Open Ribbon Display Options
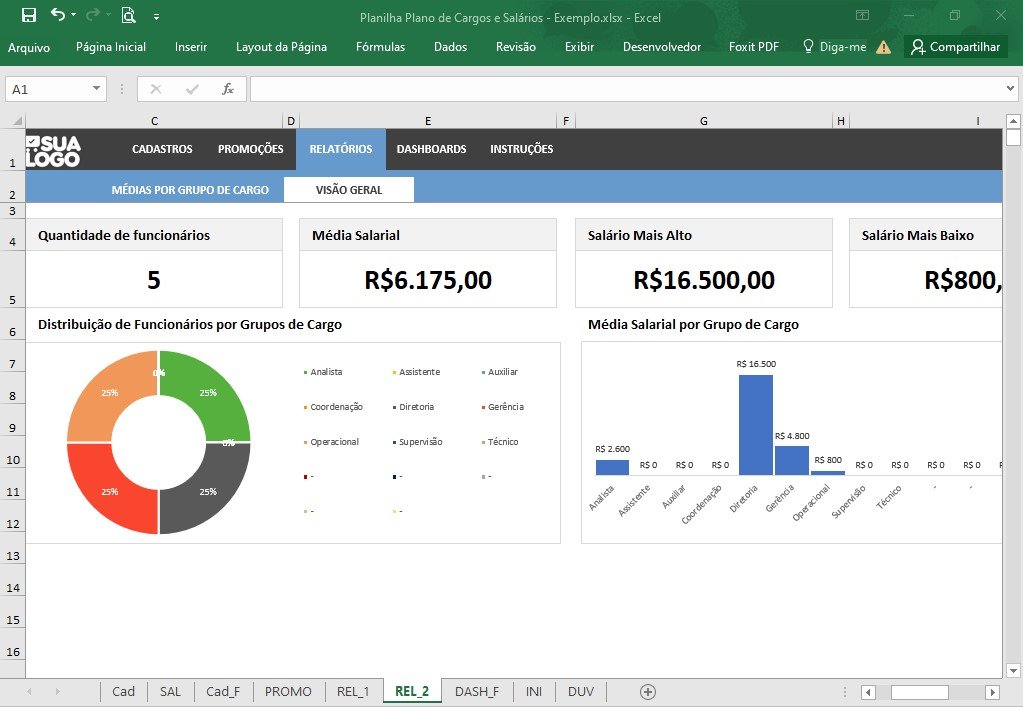The image size is (1023, 707). click(x=863, y=15)
